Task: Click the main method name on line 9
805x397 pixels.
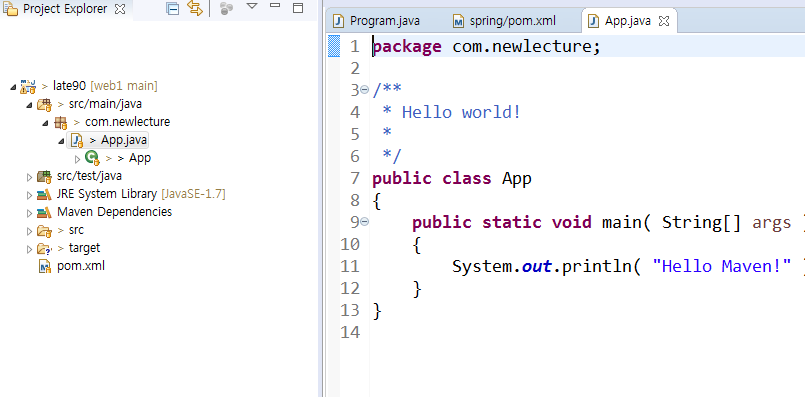Action: click(621, 222)
